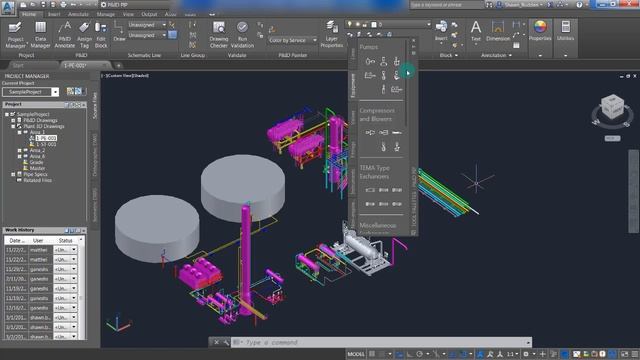Viewport: 640px width, 360px height.
Task: Expand the P&ID Drawings tree node
Action: 13,120
